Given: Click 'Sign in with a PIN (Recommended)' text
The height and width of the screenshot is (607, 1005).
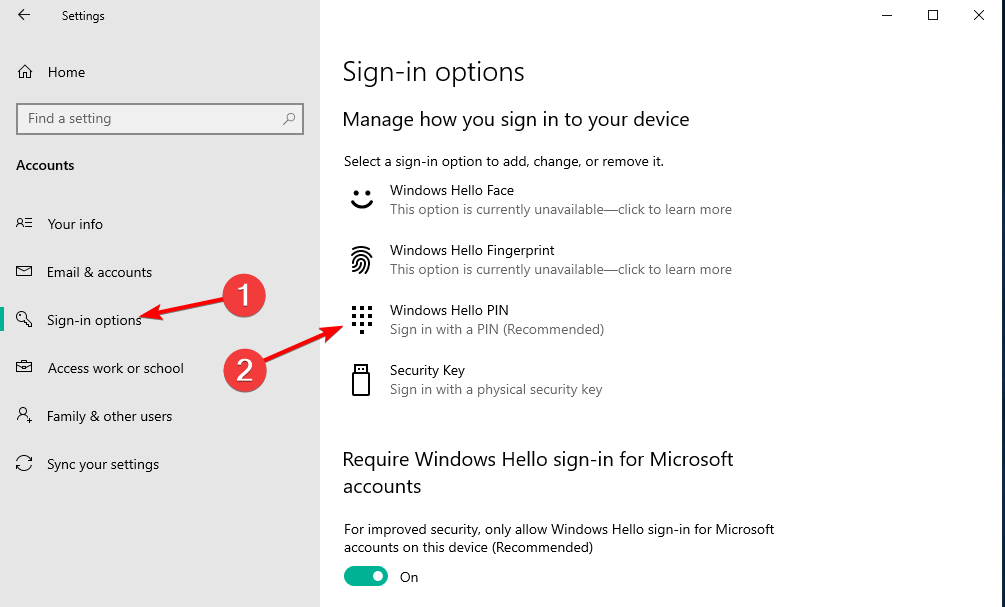Looking at the screenshot, I should tap(497, 329).
